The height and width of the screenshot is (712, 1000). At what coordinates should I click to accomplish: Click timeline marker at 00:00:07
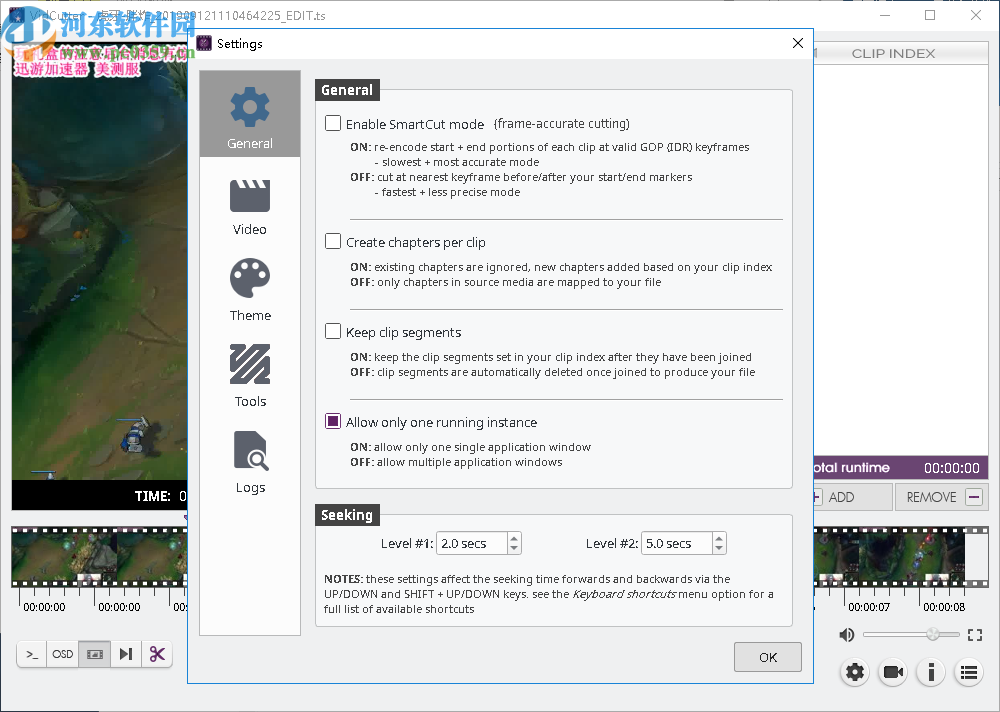pyautogui.click(x=869, y=607)
